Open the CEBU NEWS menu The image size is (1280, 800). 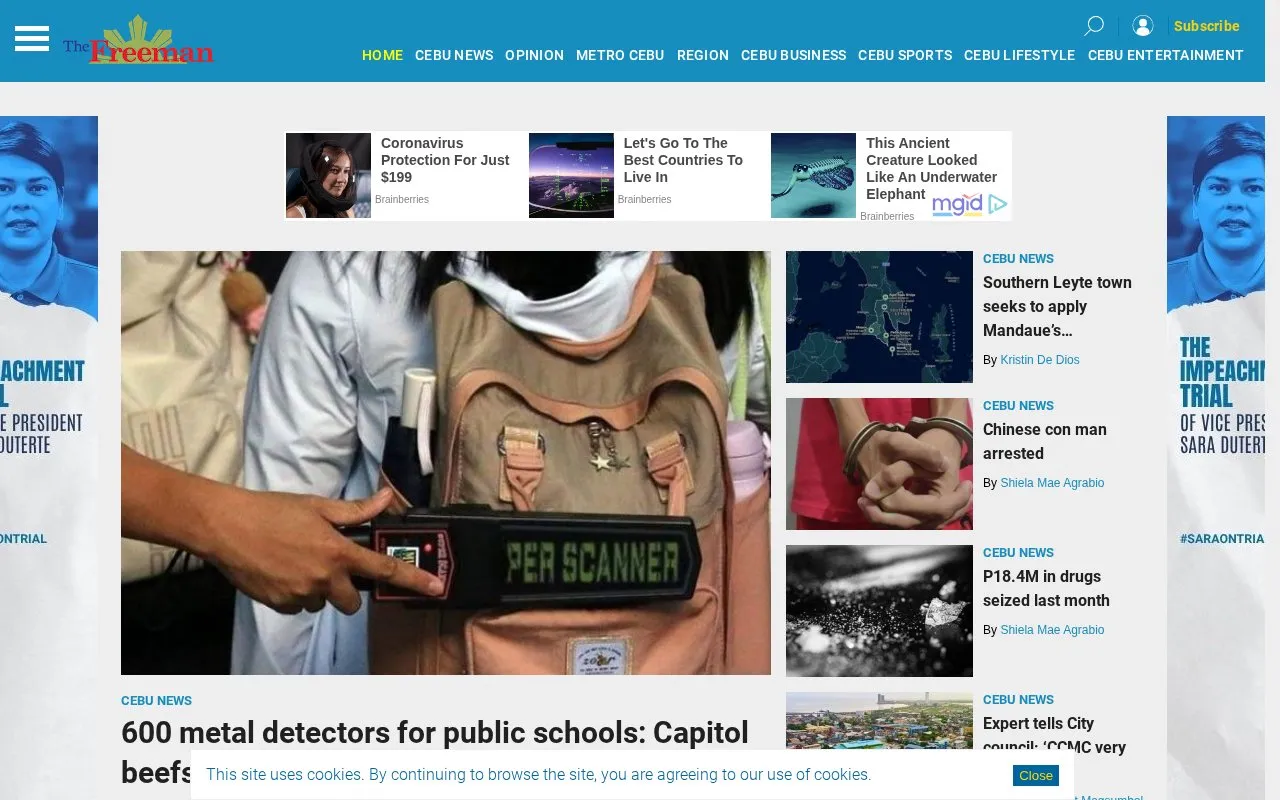(454, 55)
